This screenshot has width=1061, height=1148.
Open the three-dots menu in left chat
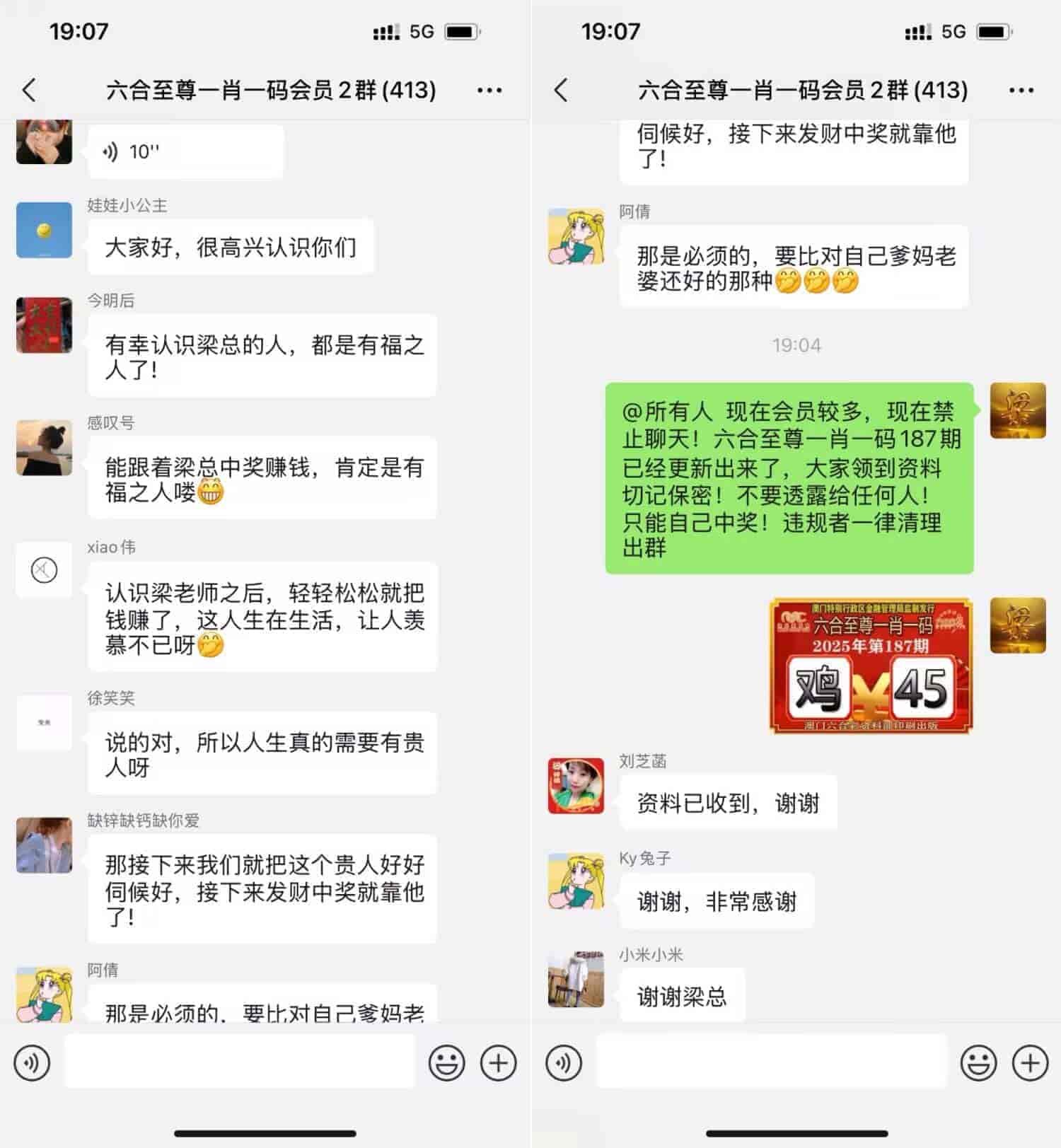click(489, 91)
